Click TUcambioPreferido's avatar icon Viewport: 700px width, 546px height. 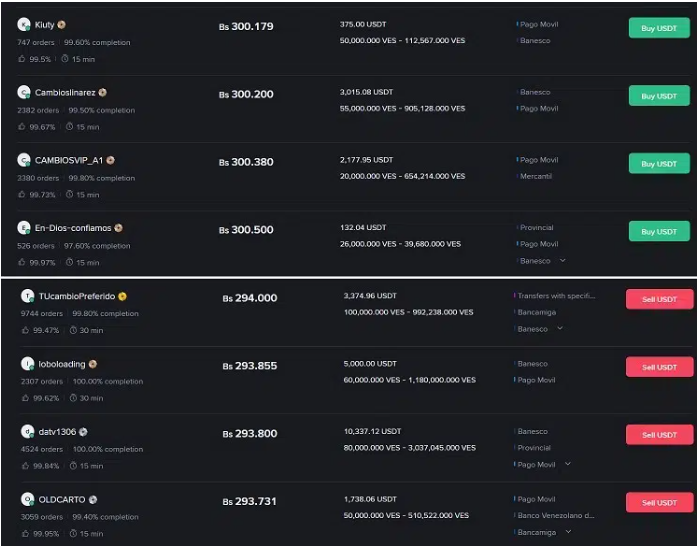28,296
